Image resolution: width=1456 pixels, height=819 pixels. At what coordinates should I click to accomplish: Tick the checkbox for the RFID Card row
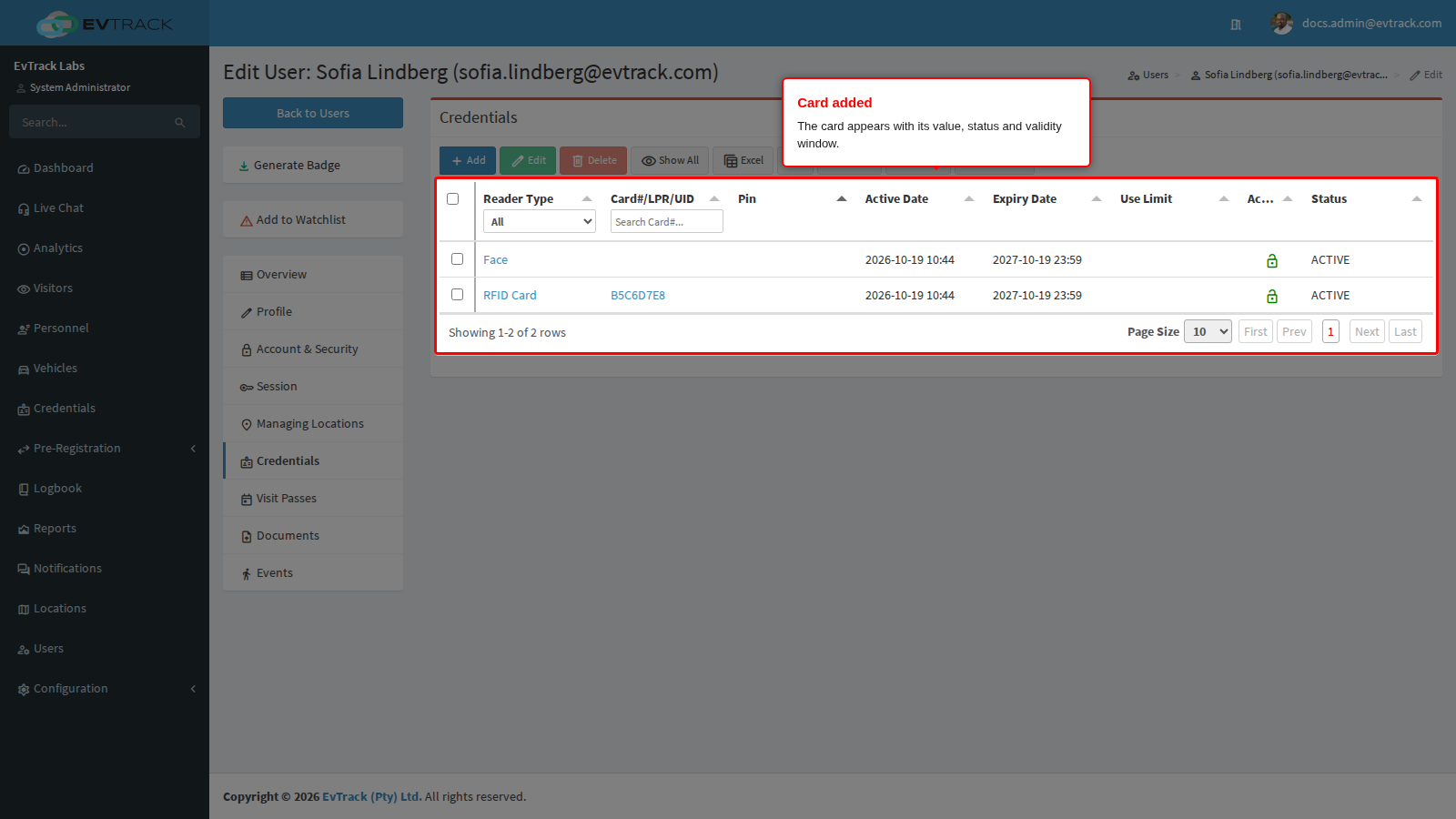tap(457, 295)
